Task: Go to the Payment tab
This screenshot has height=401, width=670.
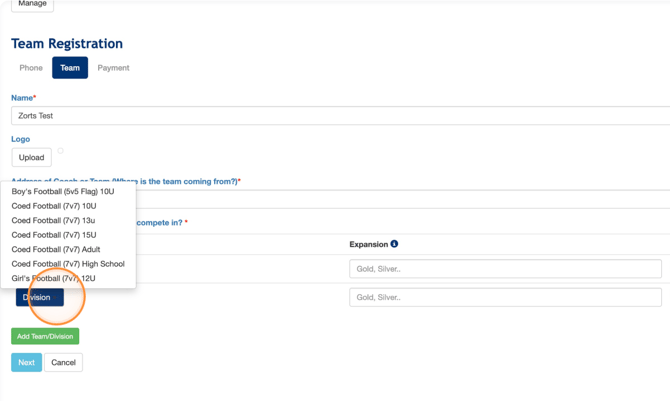Action: pyautogui.click(x=113, y=68)
